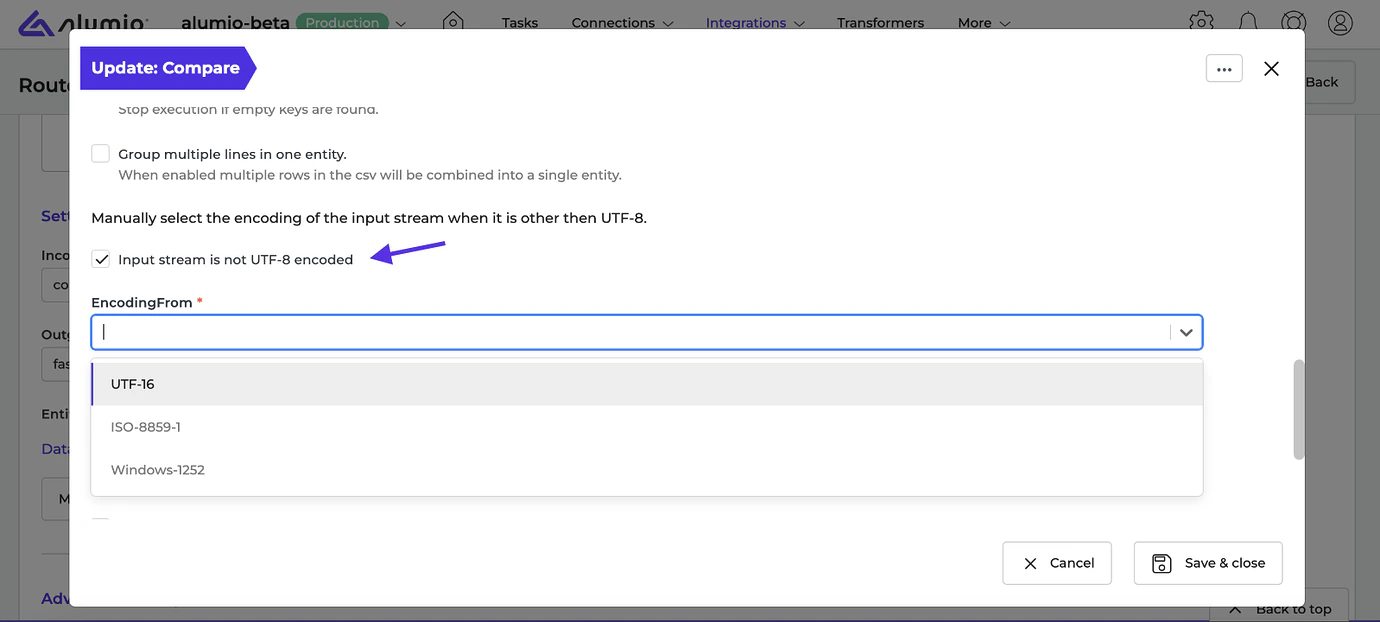Toggle Group multiple lines in one entity
Image resolution: width=1380 pixels, height=622 pixels.
point(100,154)
